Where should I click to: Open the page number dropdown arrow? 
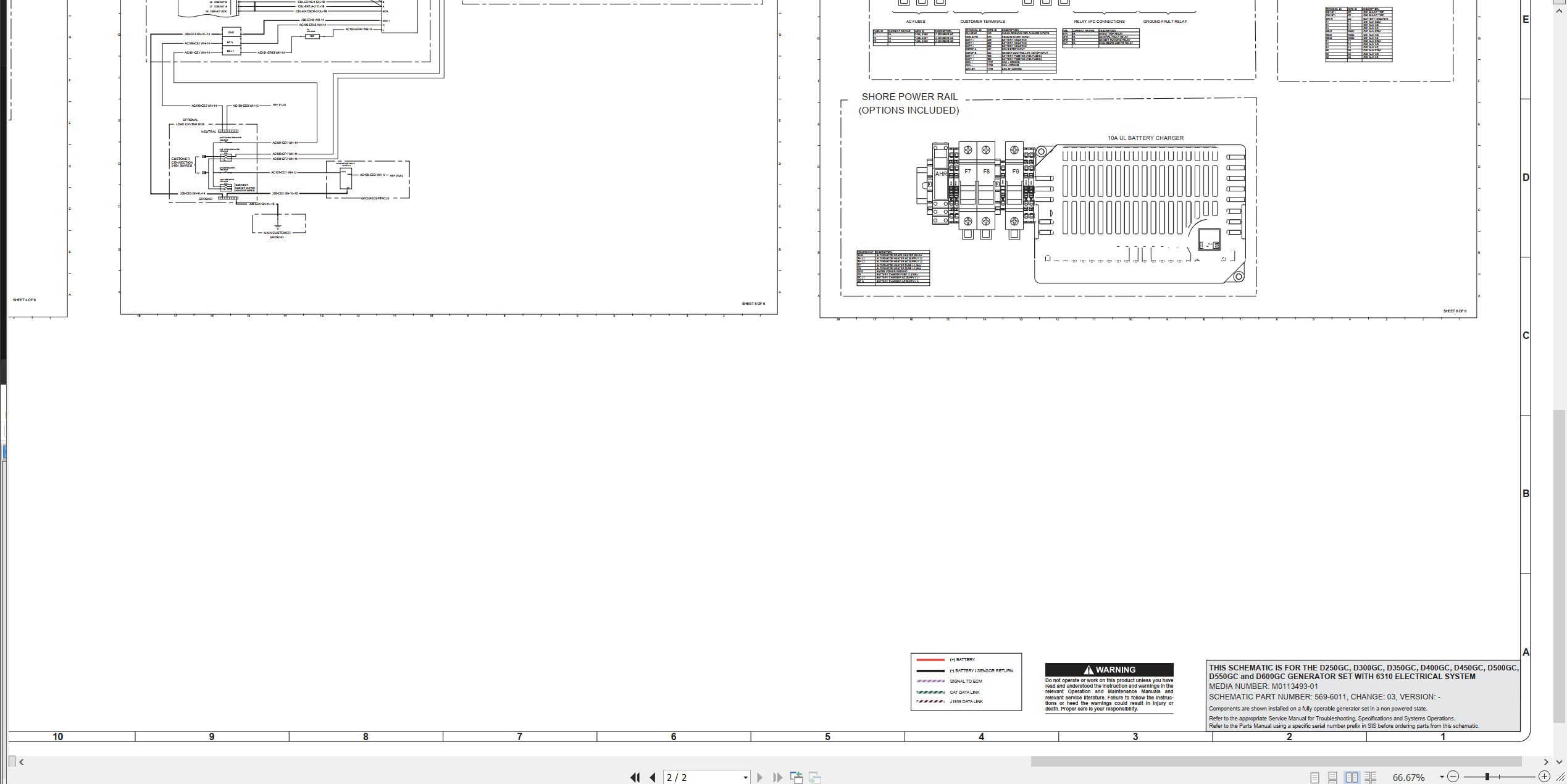click(x=745, y=778)
